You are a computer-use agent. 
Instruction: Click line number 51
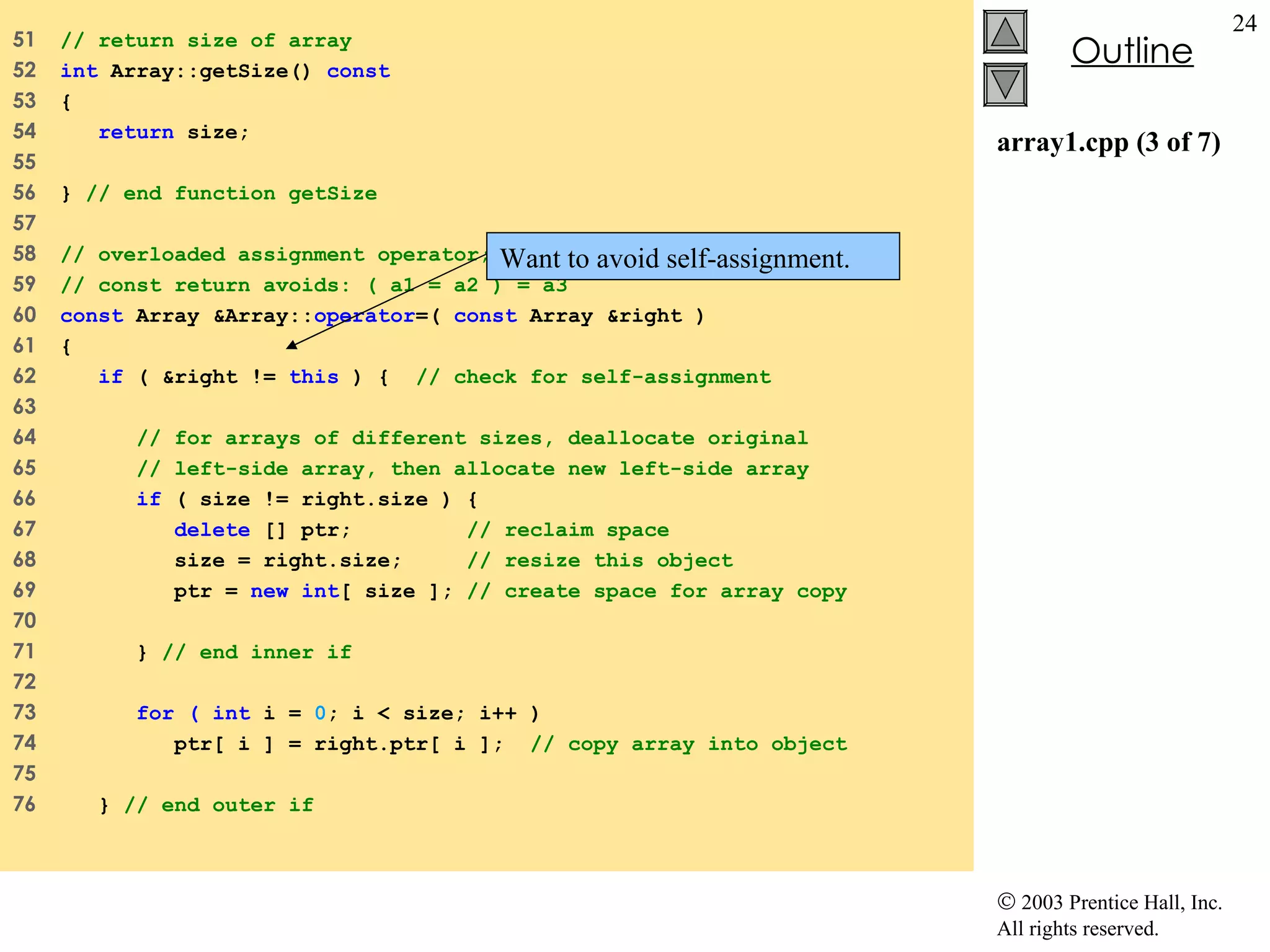pos(24,40)
